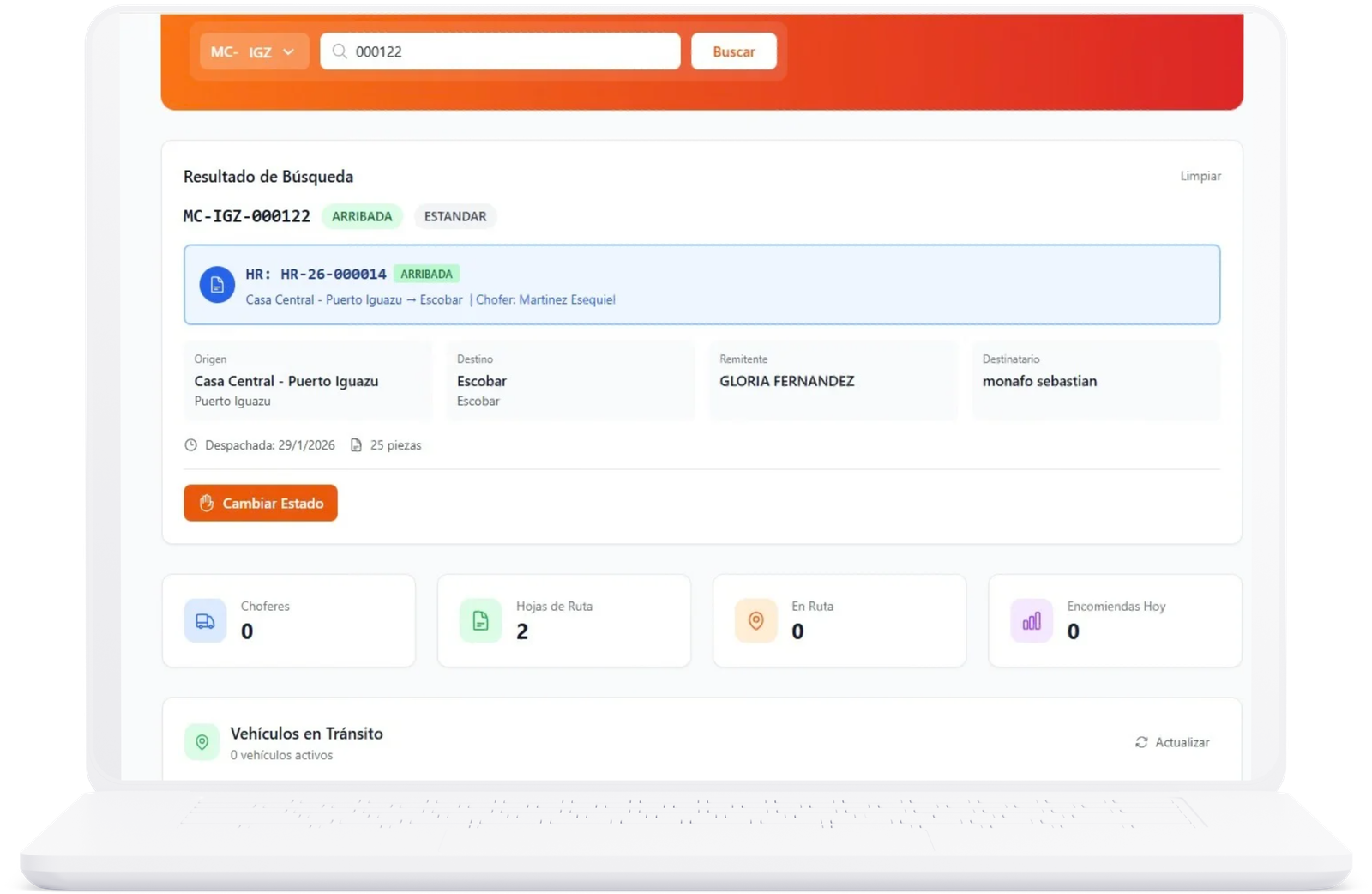Viewport: 1372px width, 894px height.
Task: Open route sheet HR-26-000014 card
Action: tap(701, 285)
